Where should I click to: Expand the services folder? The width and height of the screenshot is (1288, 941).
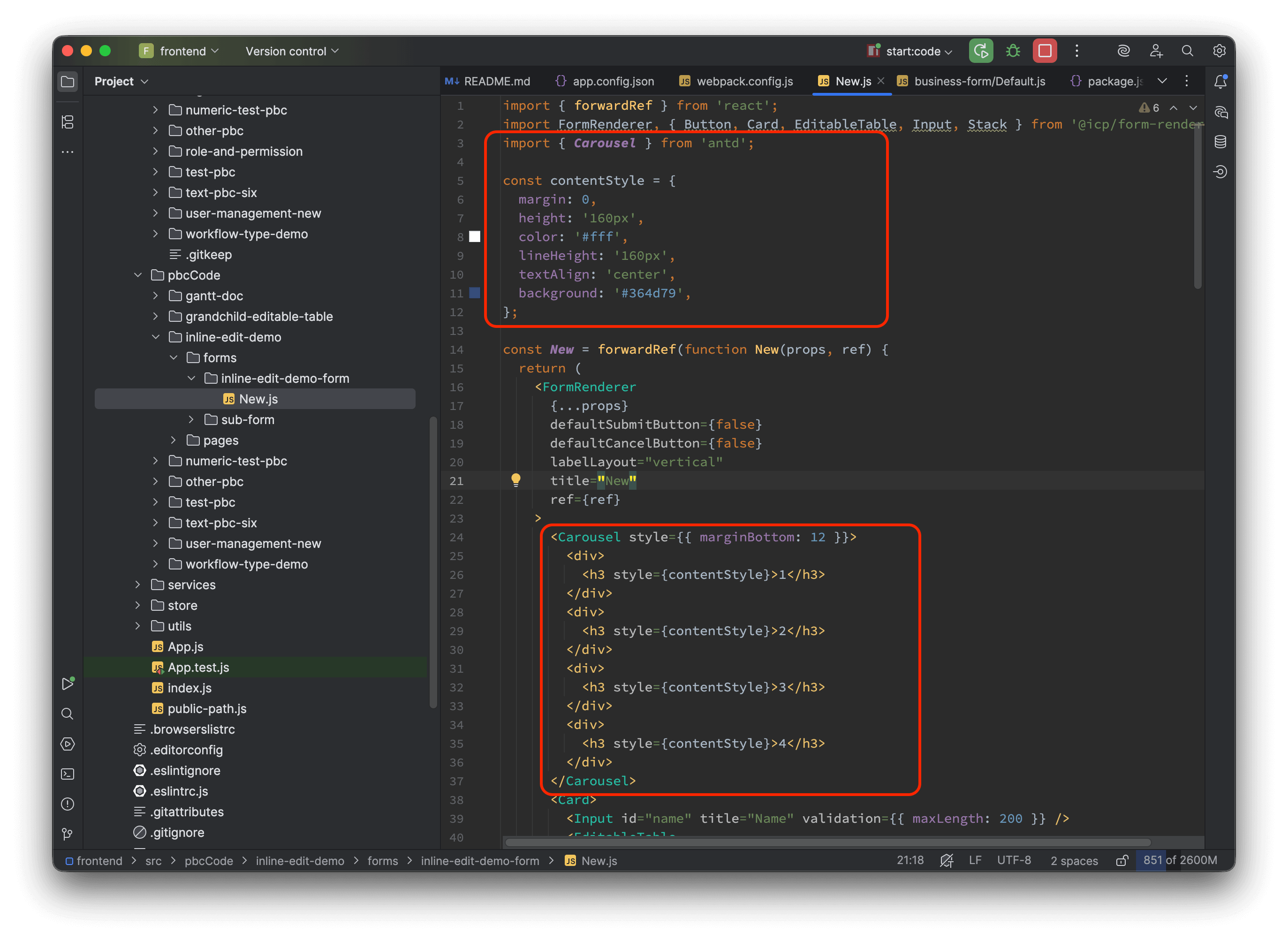(138, 585)
